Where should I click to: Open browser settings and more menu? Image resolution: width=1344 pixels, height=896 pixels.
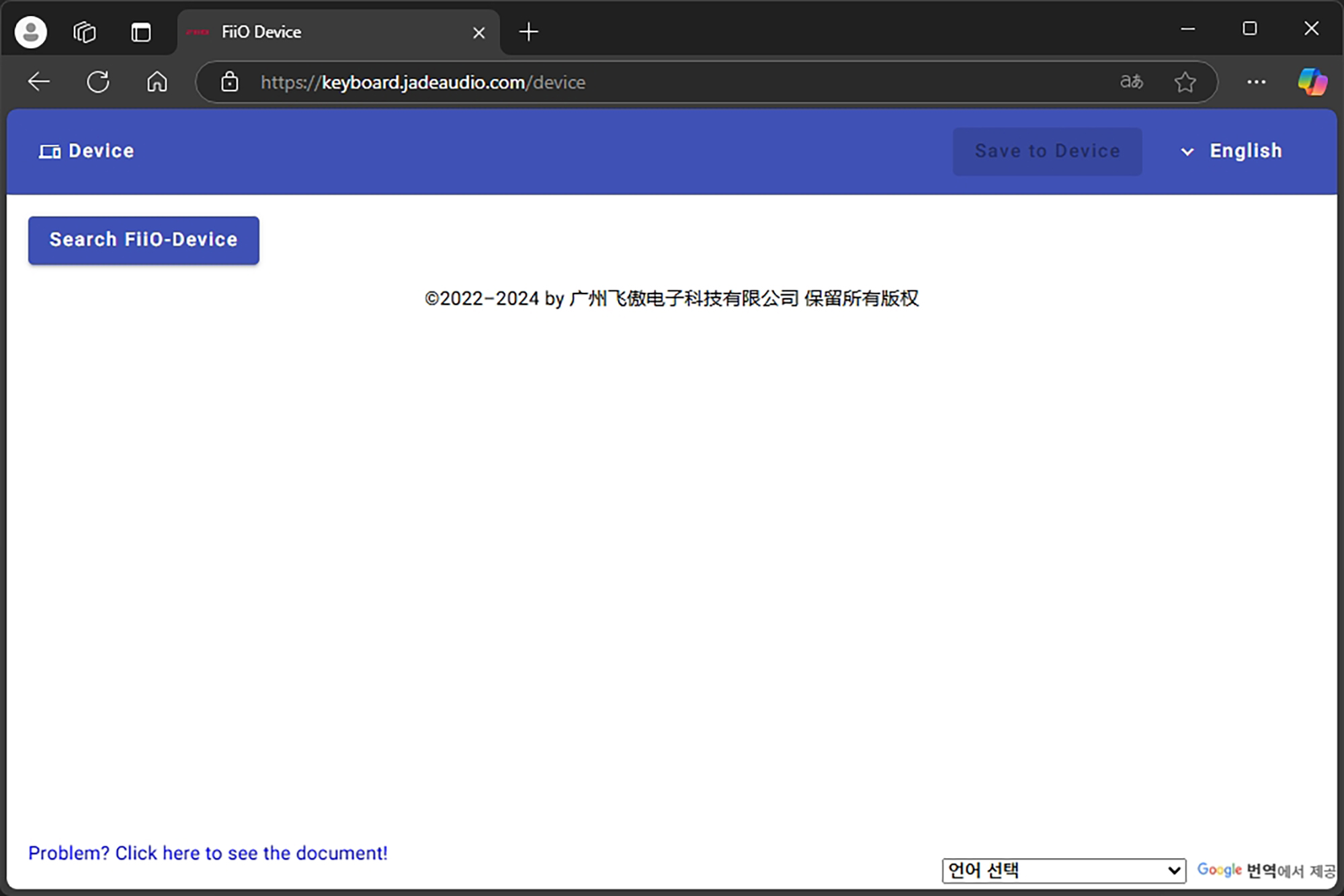point(1256,82)
